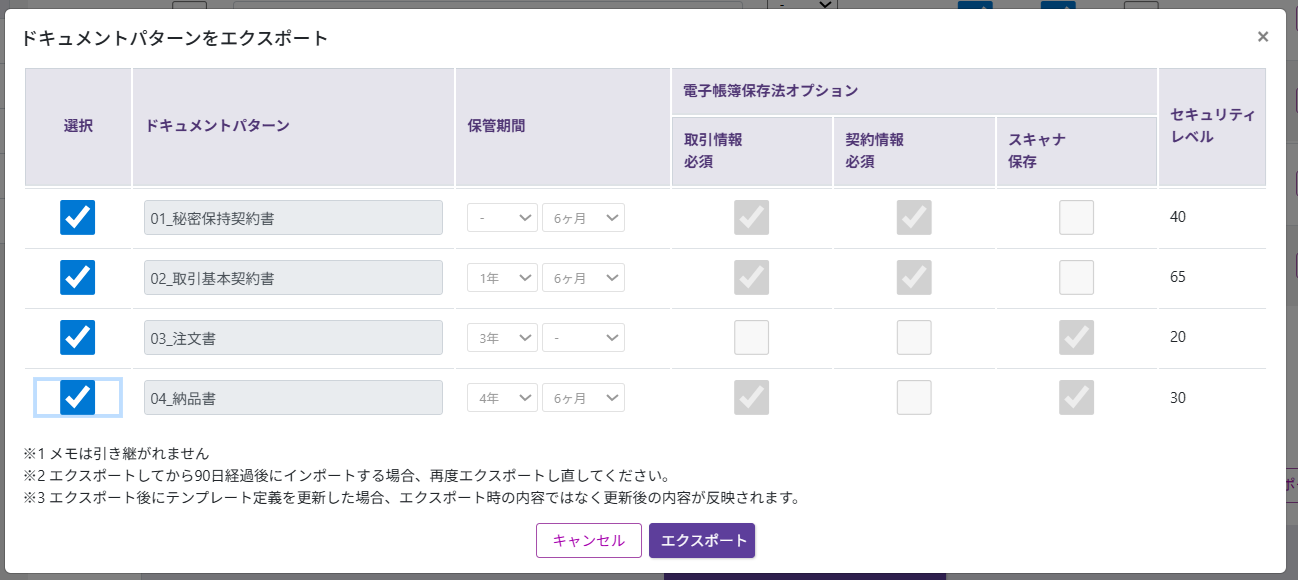
Task: Click the 03_注文書 pattern name field
Action: pyautogui.click(x=293, y=338)
